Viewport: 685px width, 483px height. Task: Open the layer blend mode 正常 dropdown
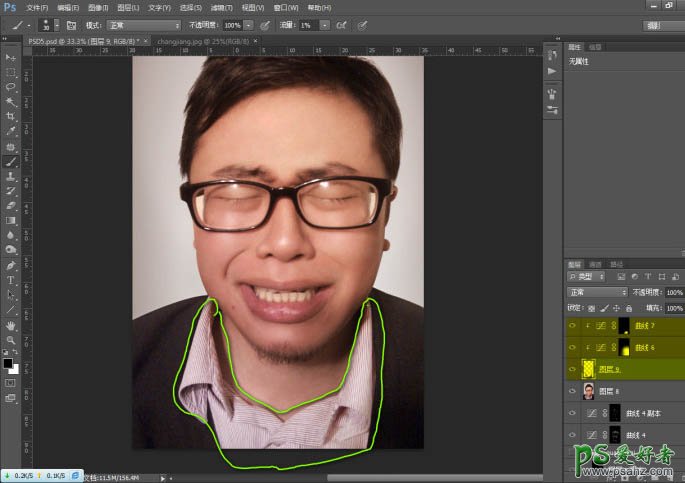pyautogui.click(x=597, y=292)
